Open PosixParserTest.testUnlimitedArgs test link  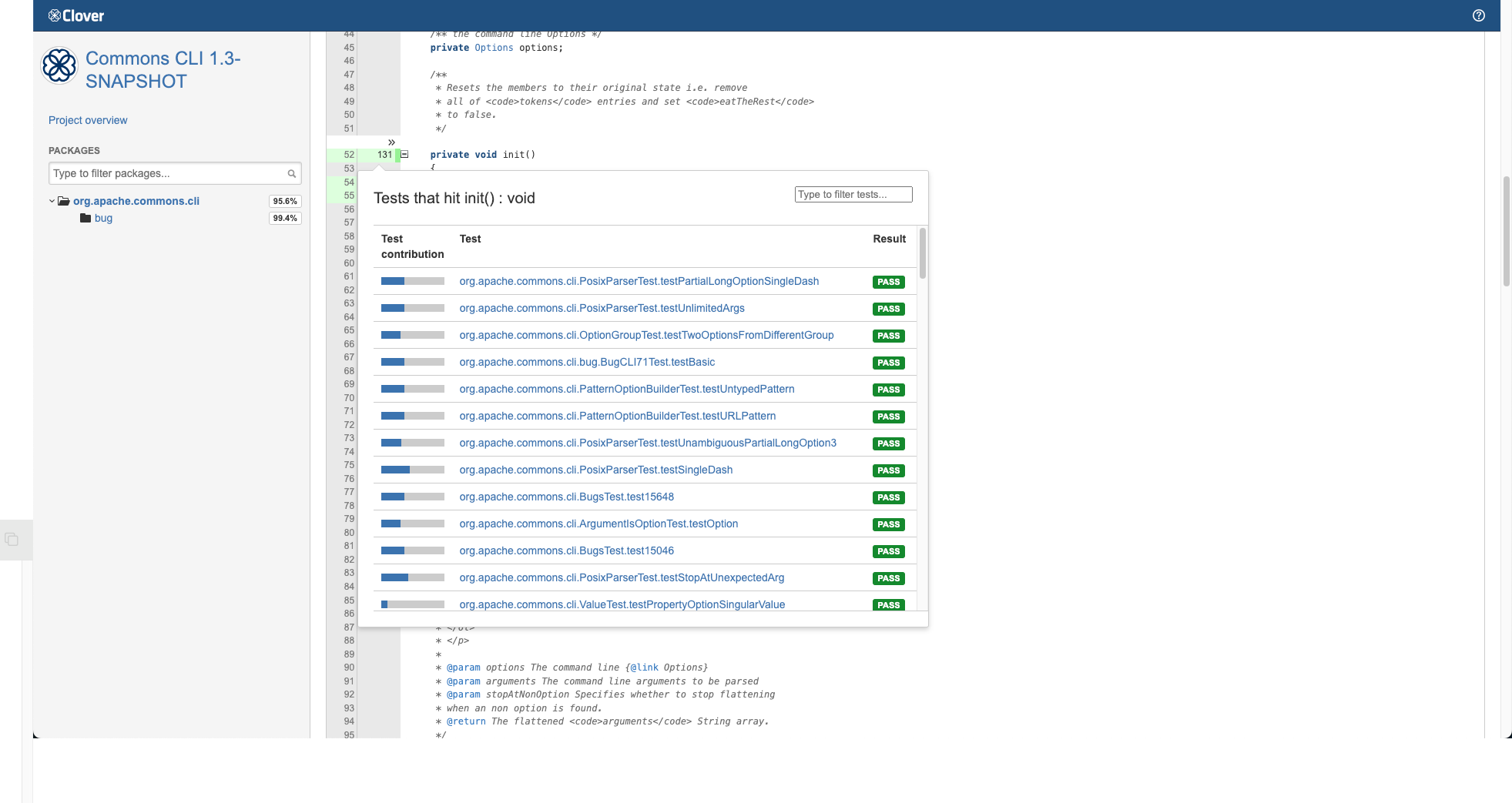(602, 308)
